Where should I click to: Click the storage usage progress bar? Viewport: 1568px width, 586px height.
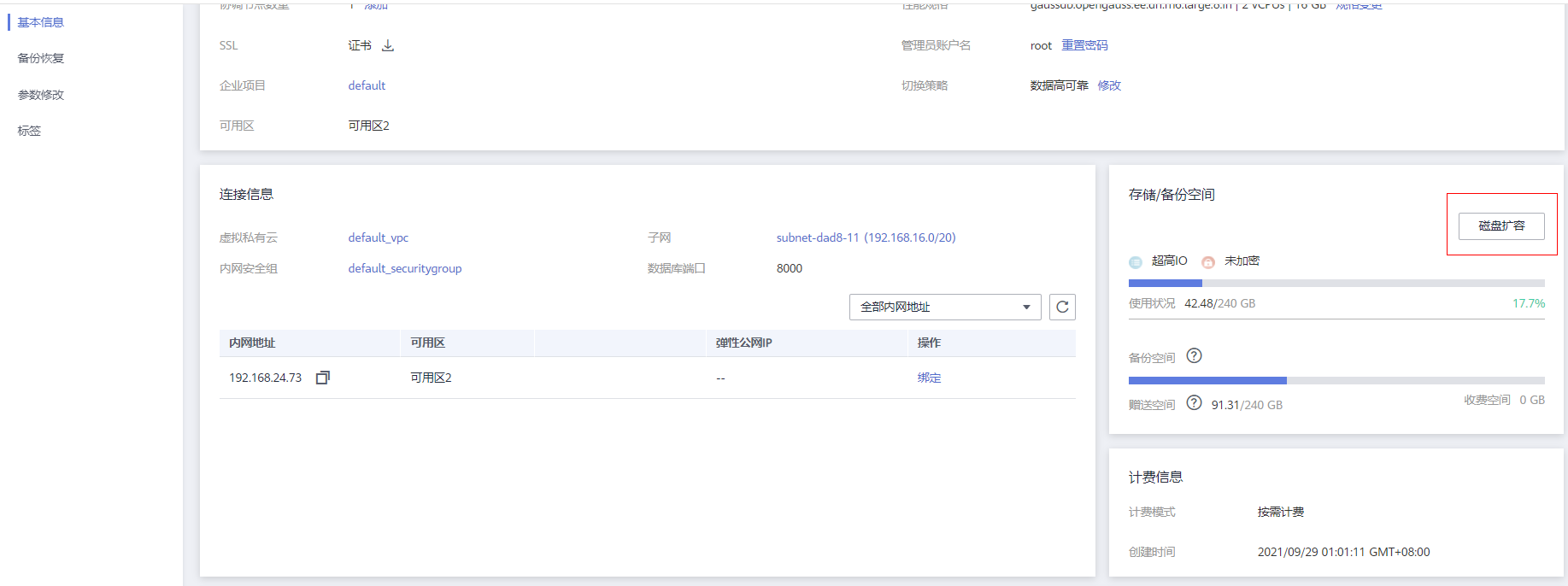tap(1336, 283)
